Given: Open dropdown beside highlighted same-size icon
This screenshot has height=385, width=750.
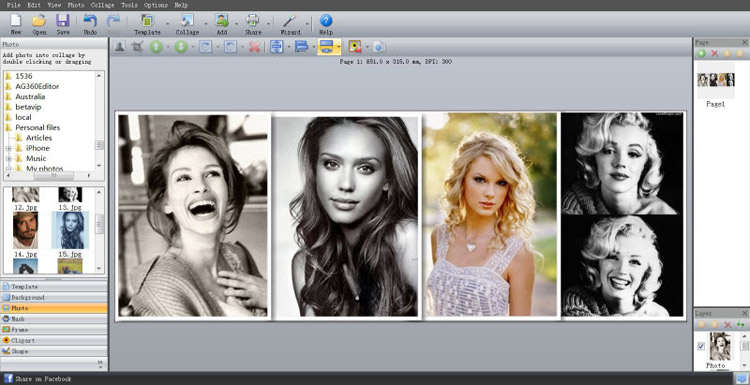Looking at the screenshot, I should [338, 47].
